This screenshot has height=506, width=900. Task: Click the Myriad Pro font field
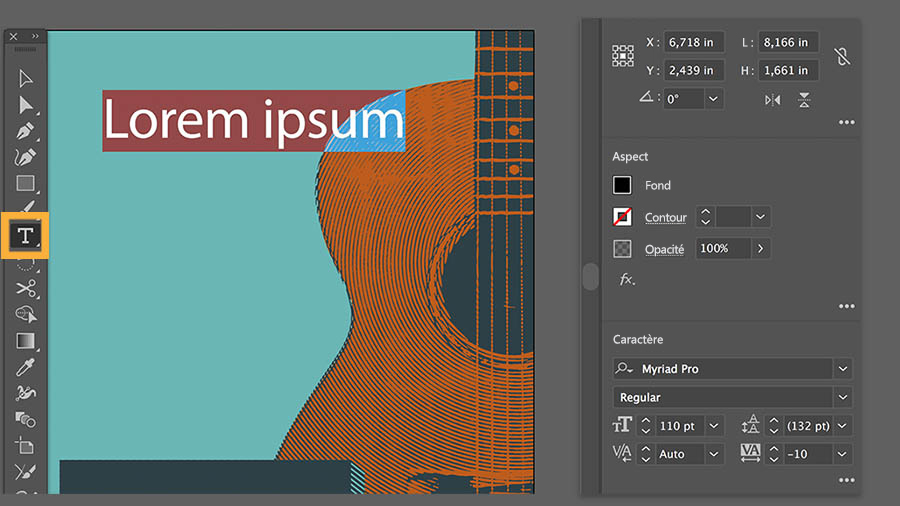click(722, 369)
